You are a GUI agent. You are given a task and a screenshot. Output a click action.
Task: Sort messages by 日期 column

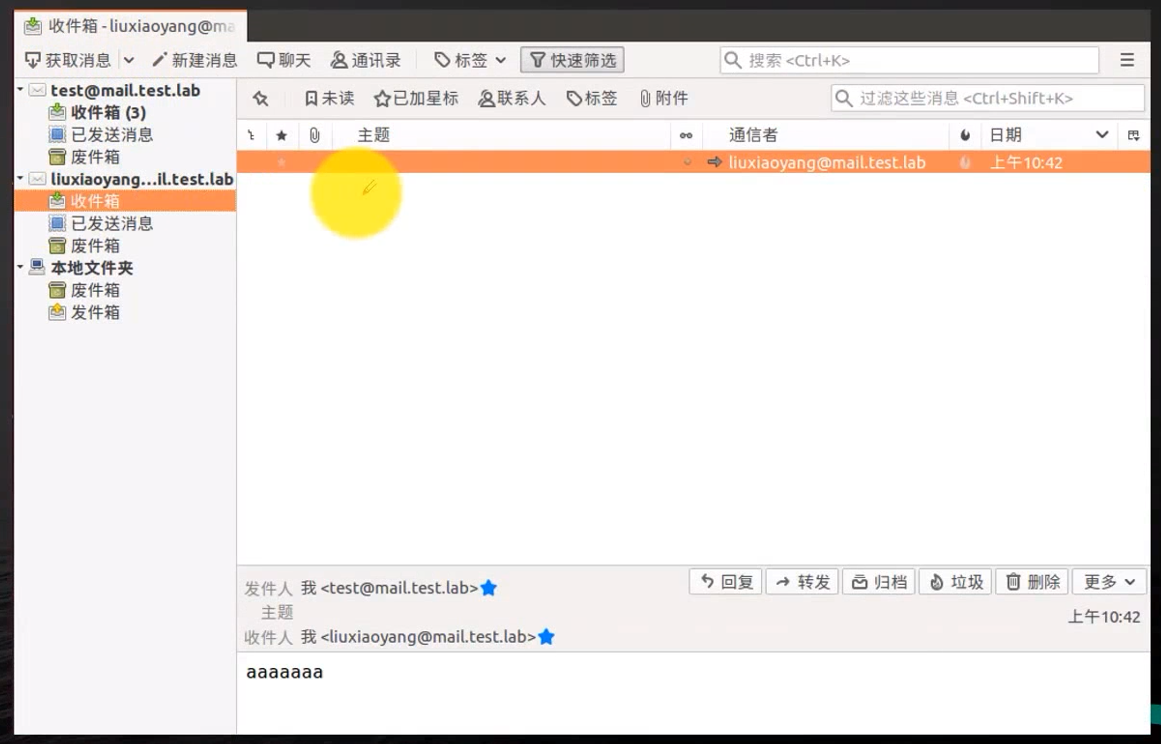coord(1048,135)
